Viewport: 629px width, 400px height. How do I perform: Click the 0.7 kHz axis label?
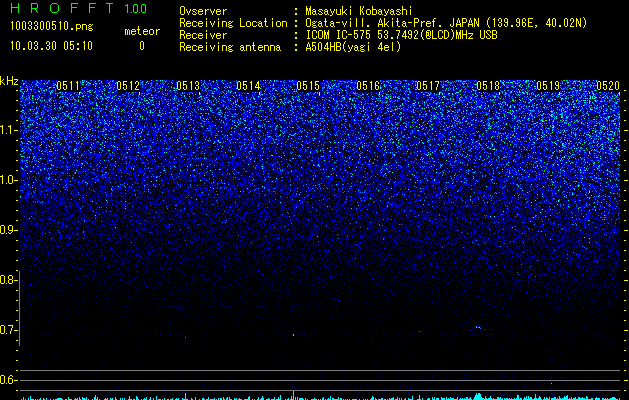click(9, 330)
